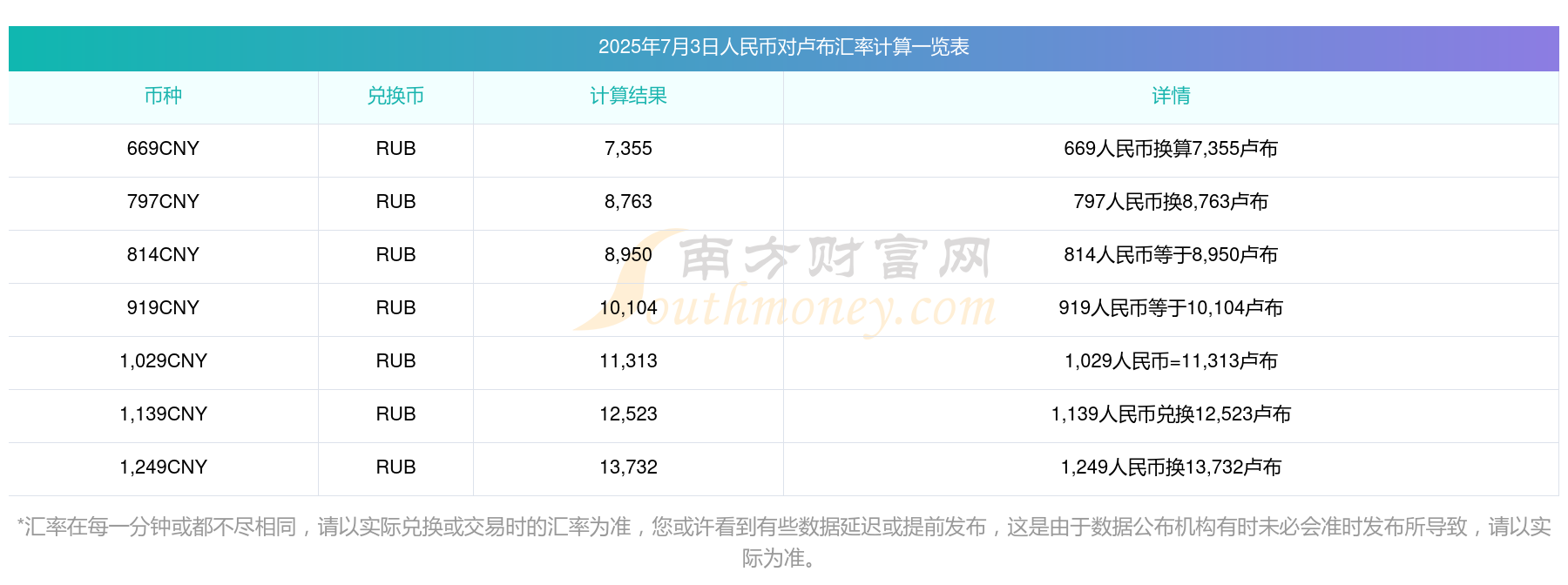Select the 919CNY cell
This screenshot has width=1568, height=585.
click(163, 308)
